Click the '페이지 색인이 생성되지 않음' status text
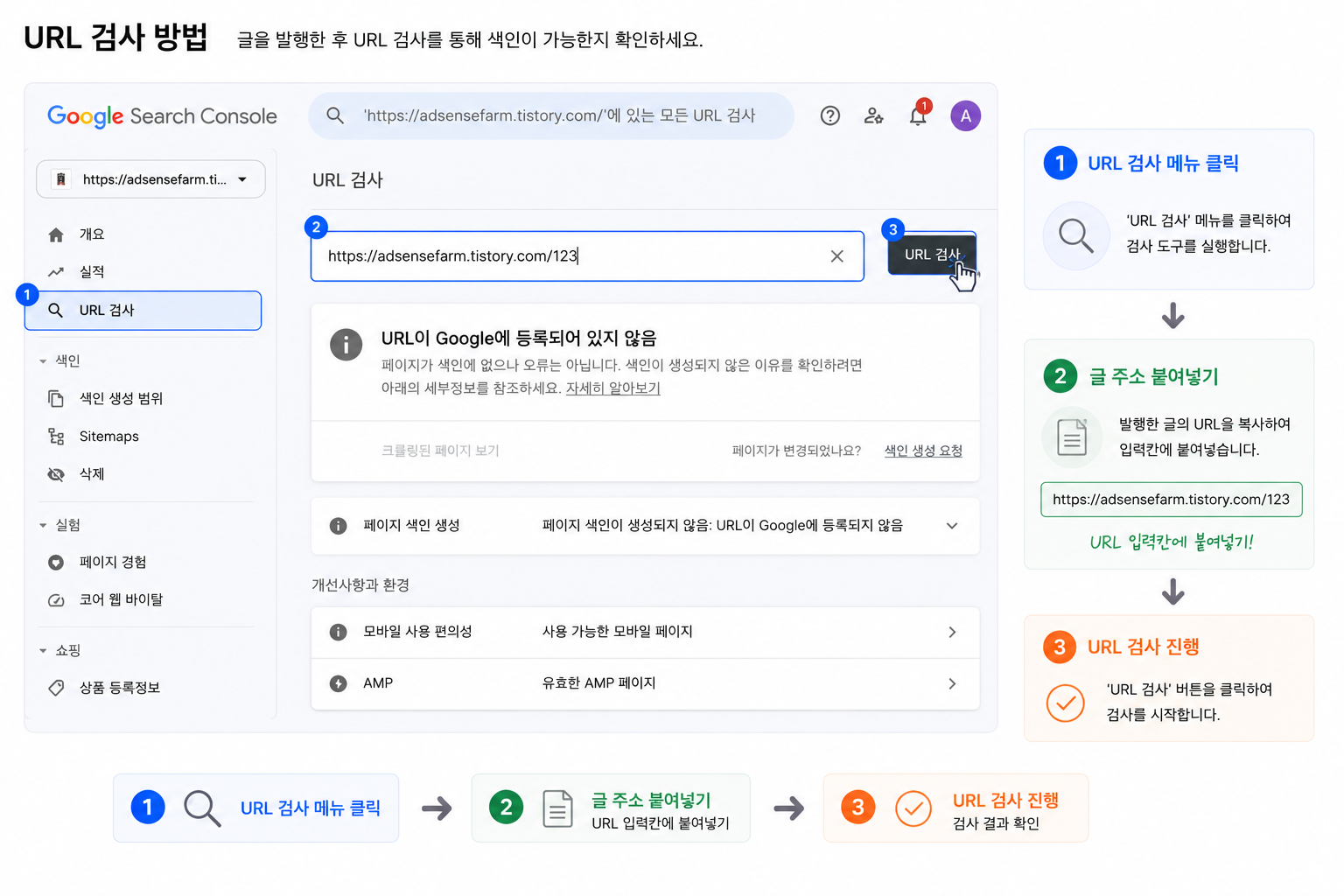Viewport: 1344px width, 896px height. point(723,526)
